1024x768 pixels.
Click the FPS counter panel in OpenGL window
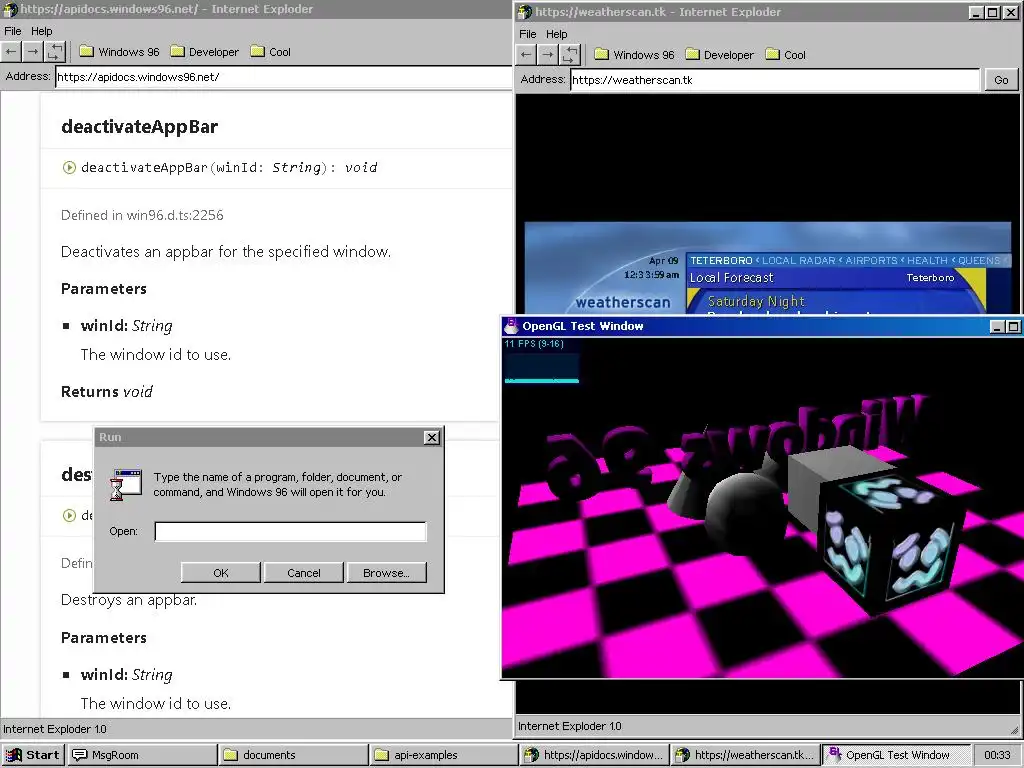pos(541,361)
